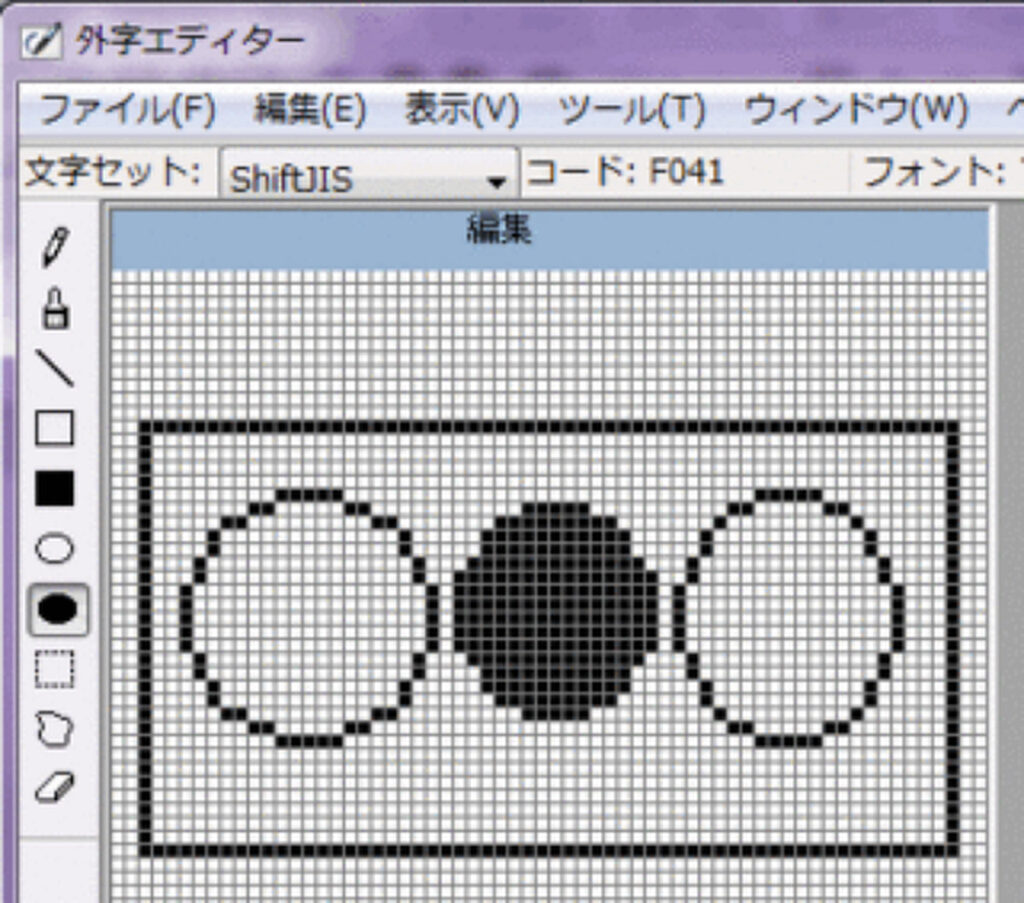Viewport: 1024px width, 903px height.
Task: Select the Rectangular Selection tool
Action: [x=54, y=669]
